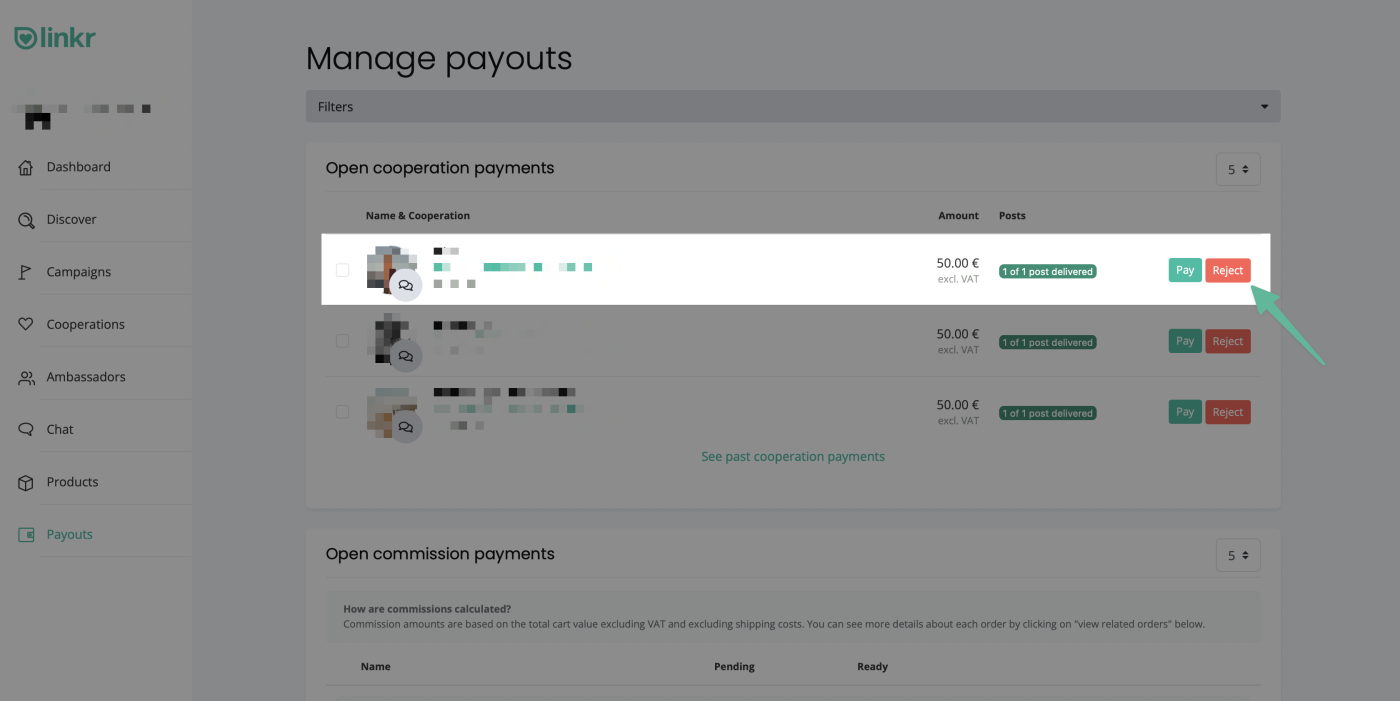This screenshot has width=1400, height=701.
Task: Open chat bubble on first payment row
Action: pyautogui.click(x=406, y=285)
